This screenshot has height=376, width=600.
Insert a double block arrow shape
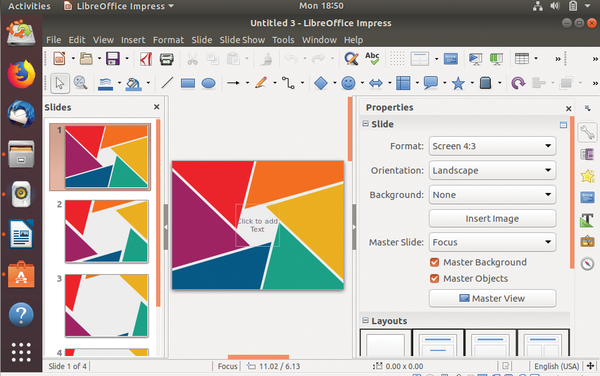click(376, 83)
